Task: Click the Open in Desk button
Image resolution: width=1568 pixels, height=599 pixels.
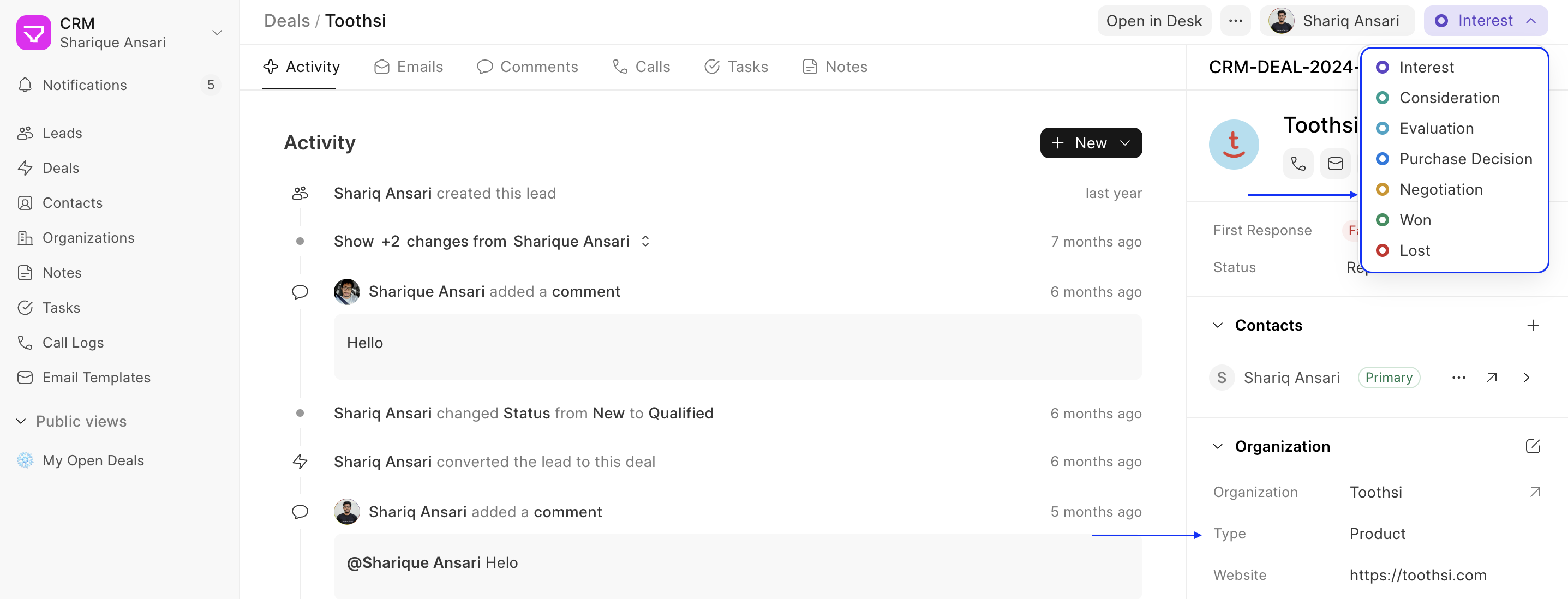Action: point(1153,20)
